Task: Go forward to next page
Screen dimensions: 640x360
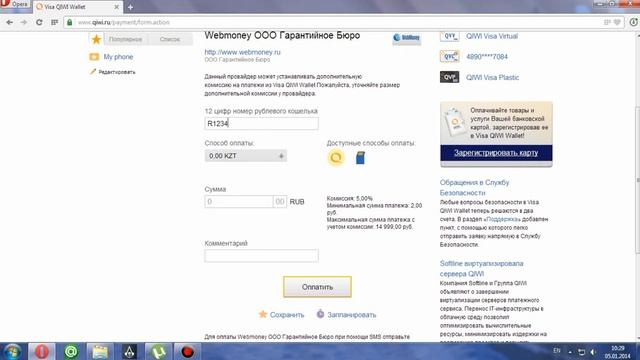Action: click(24, 22)
